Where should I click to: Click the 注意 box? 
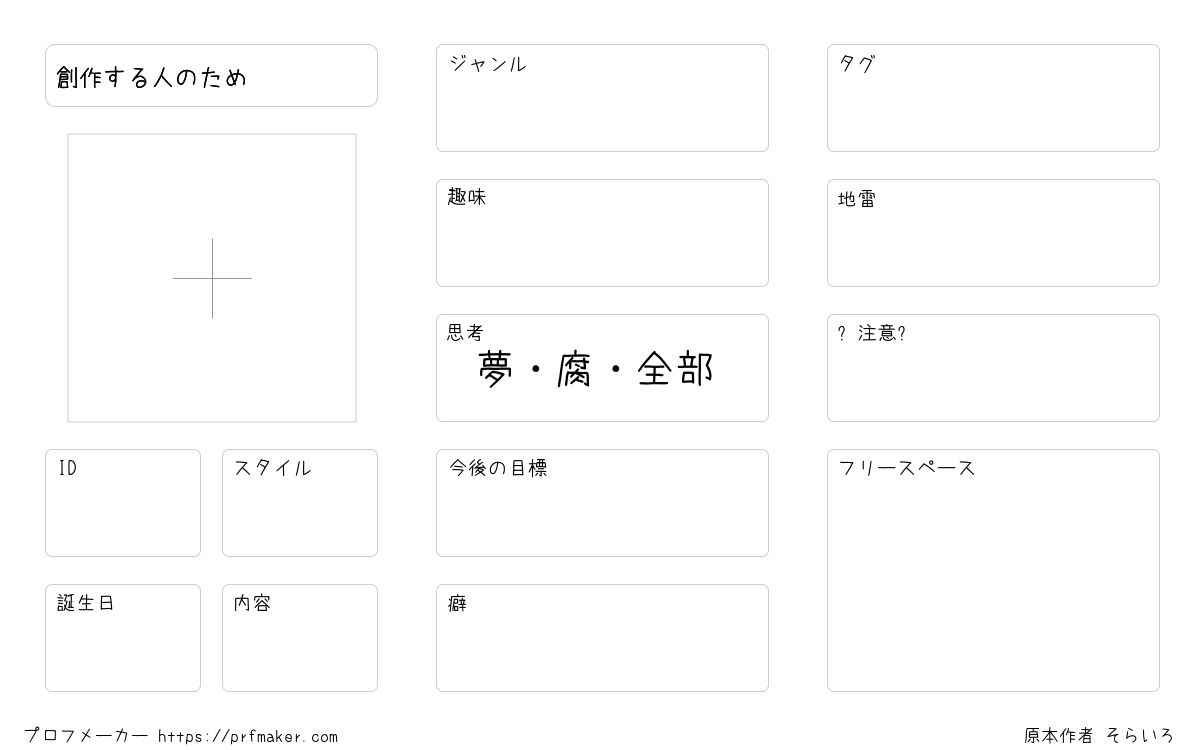tap(993, 368)
